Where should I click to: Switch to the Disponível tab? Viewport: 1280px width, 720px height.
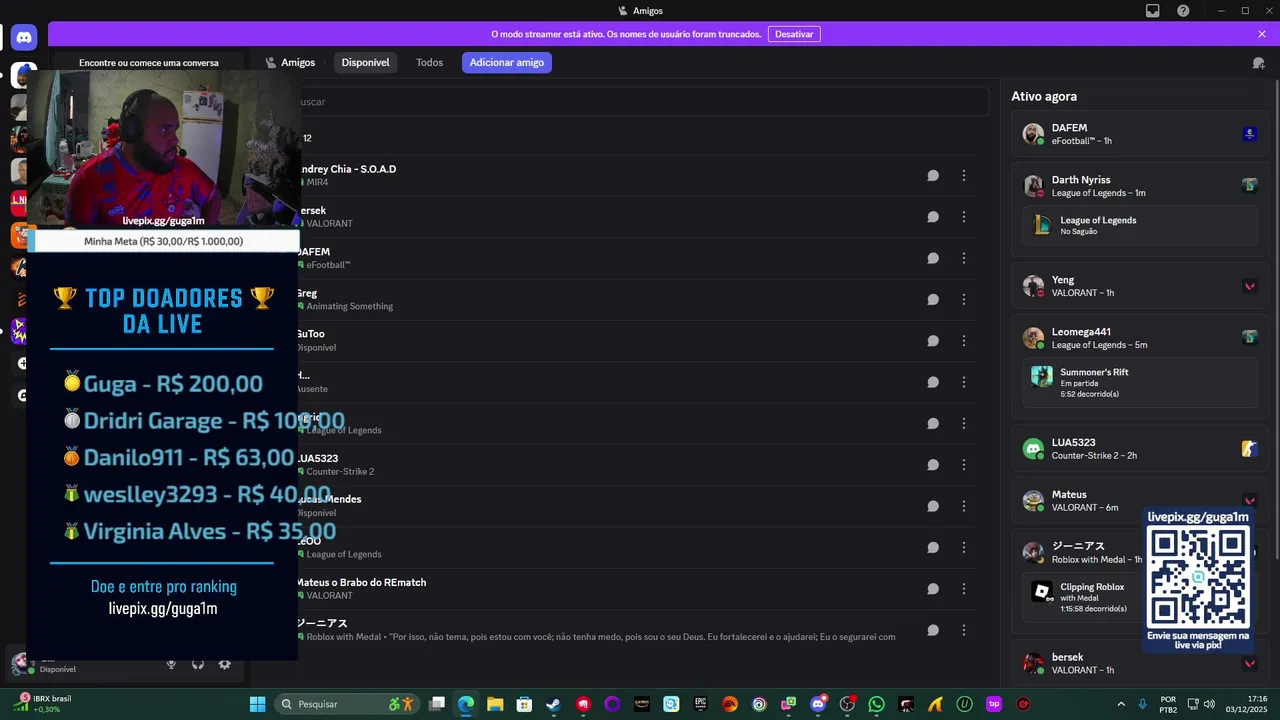point(365,63)
